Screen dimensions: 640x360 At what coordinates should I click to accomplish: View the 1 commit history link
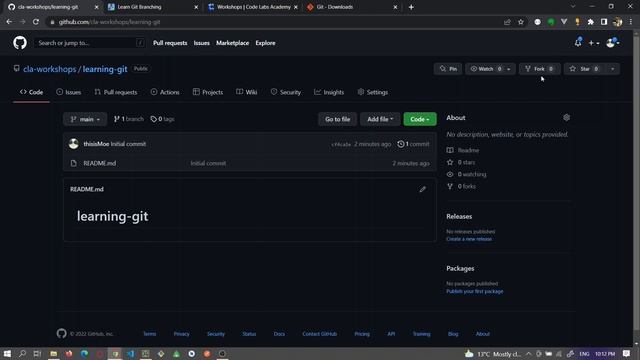coord(413,144)
